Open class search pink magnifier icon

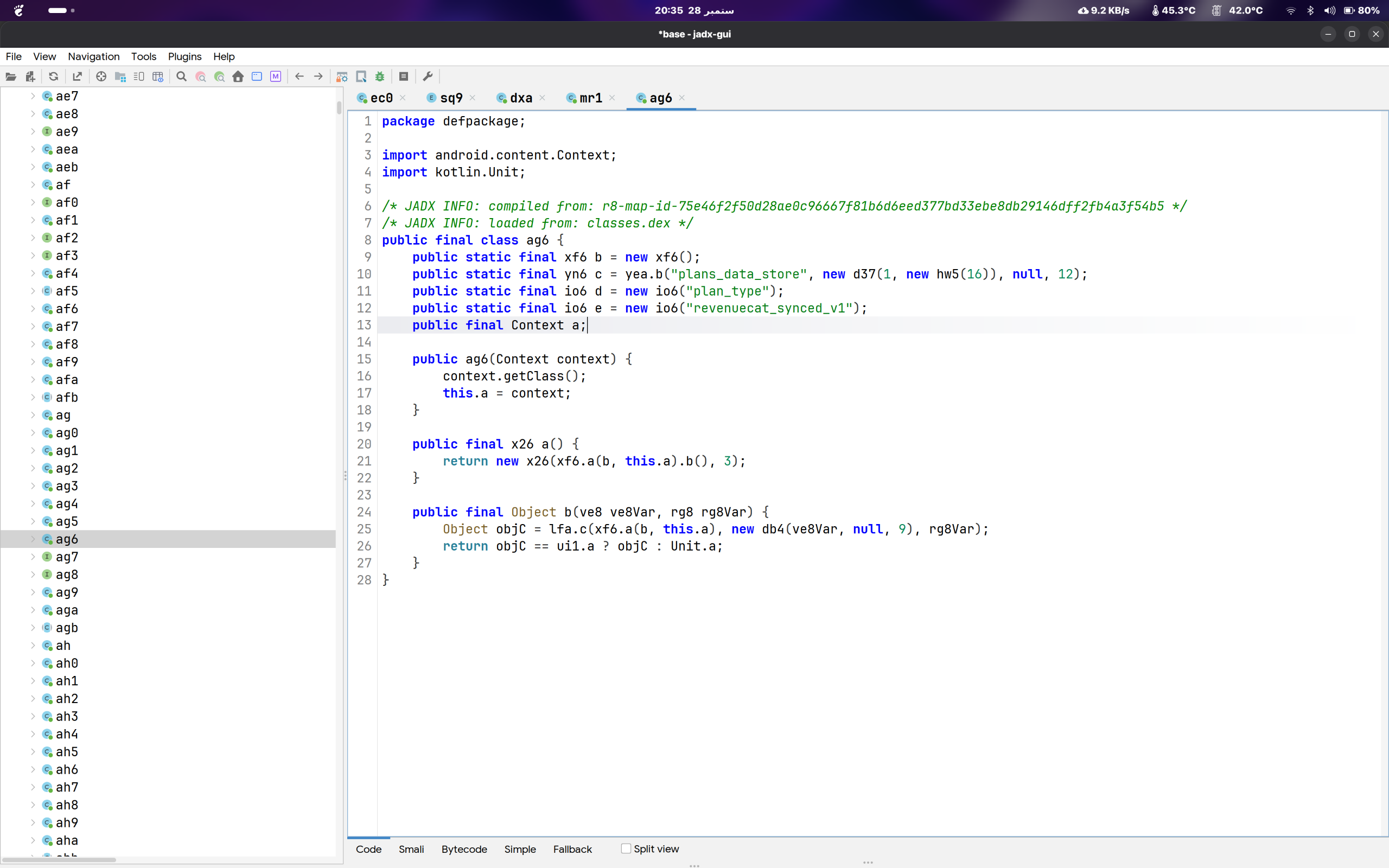click(200, 76)
